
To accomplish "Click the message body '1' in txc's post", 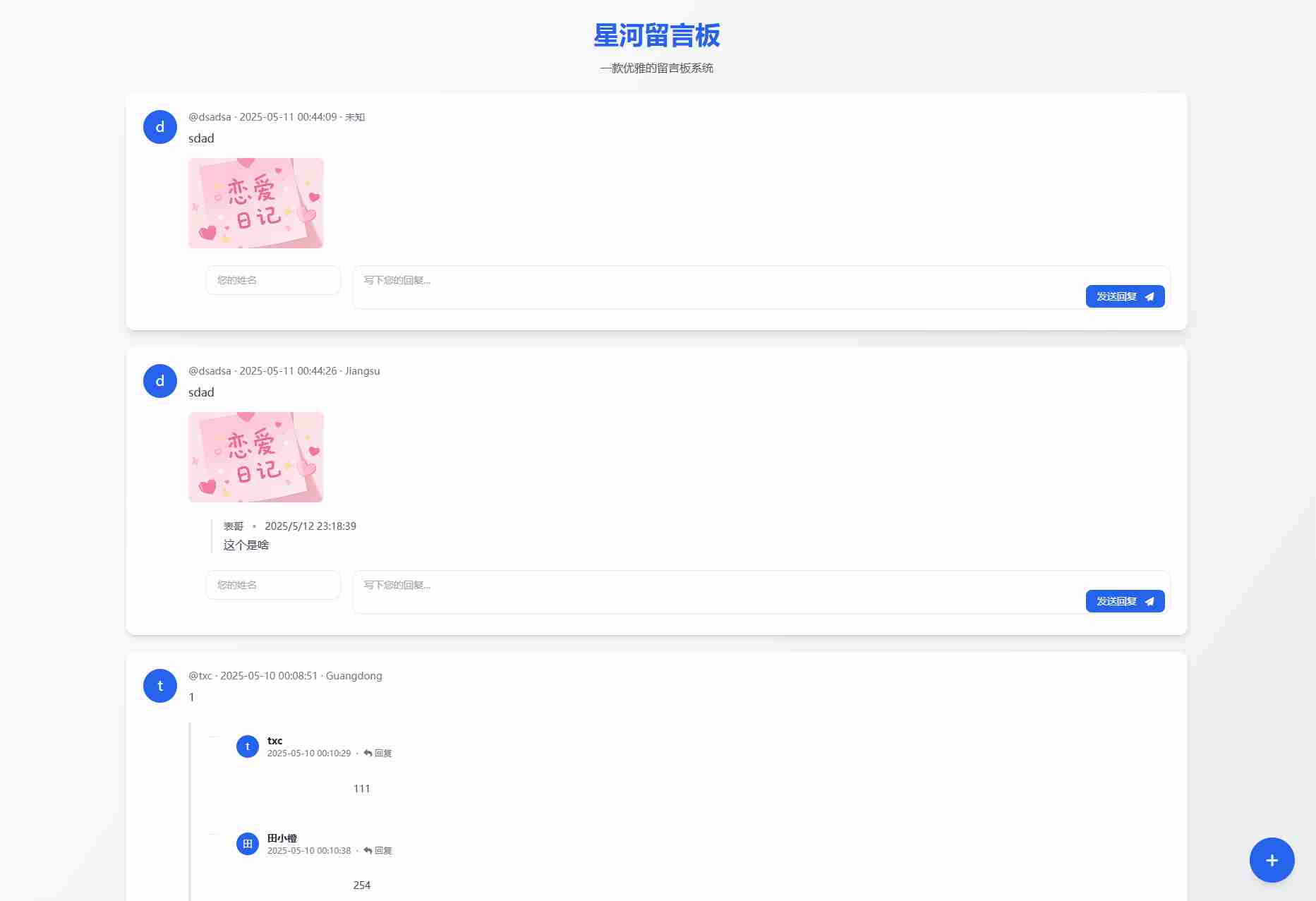I will (191, 697).
